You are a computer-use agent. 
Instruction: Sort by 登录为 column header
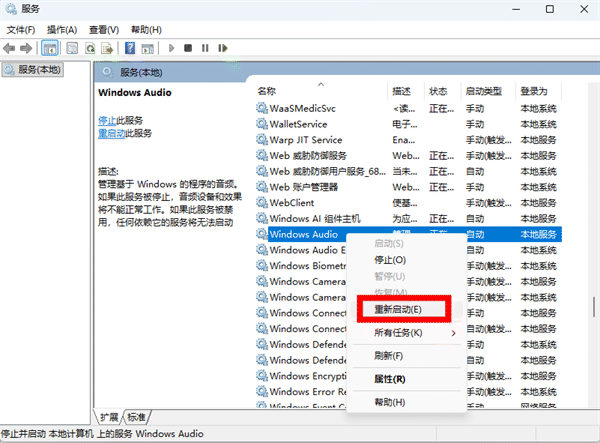tap(538, 91)
